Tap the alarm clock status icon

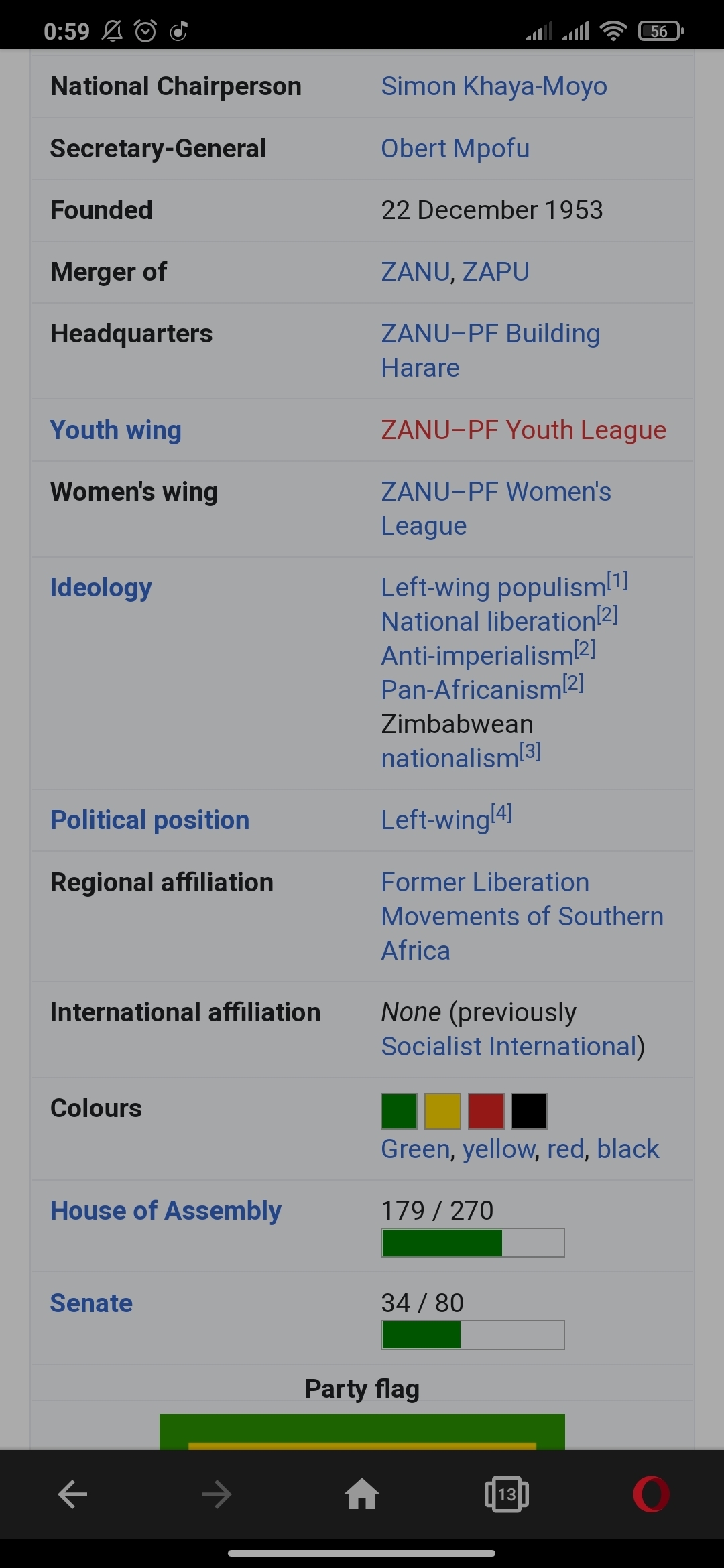pos(145,31)
